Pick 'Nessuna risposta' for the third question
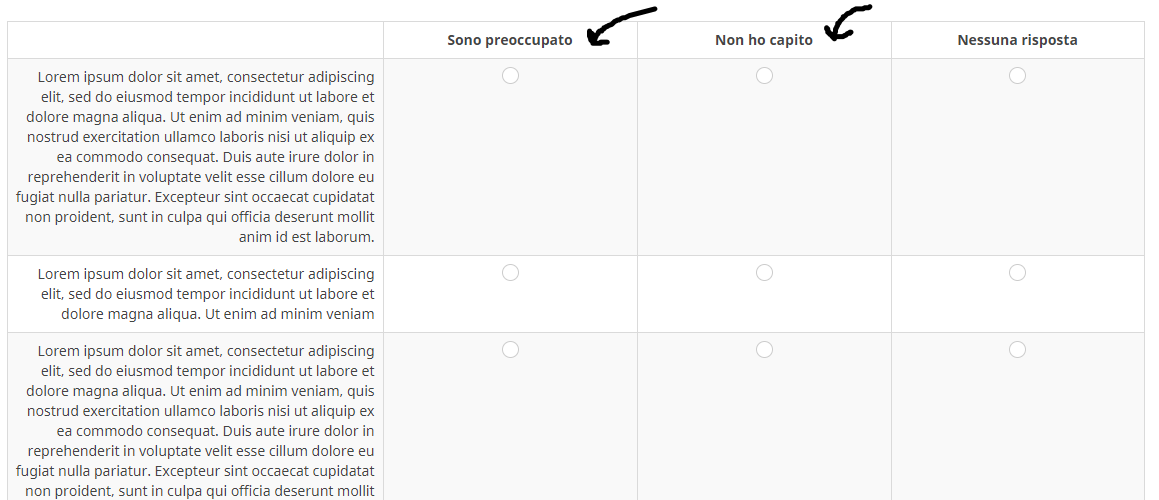Screen dimensions: 1159x500 pos(1017,350)
